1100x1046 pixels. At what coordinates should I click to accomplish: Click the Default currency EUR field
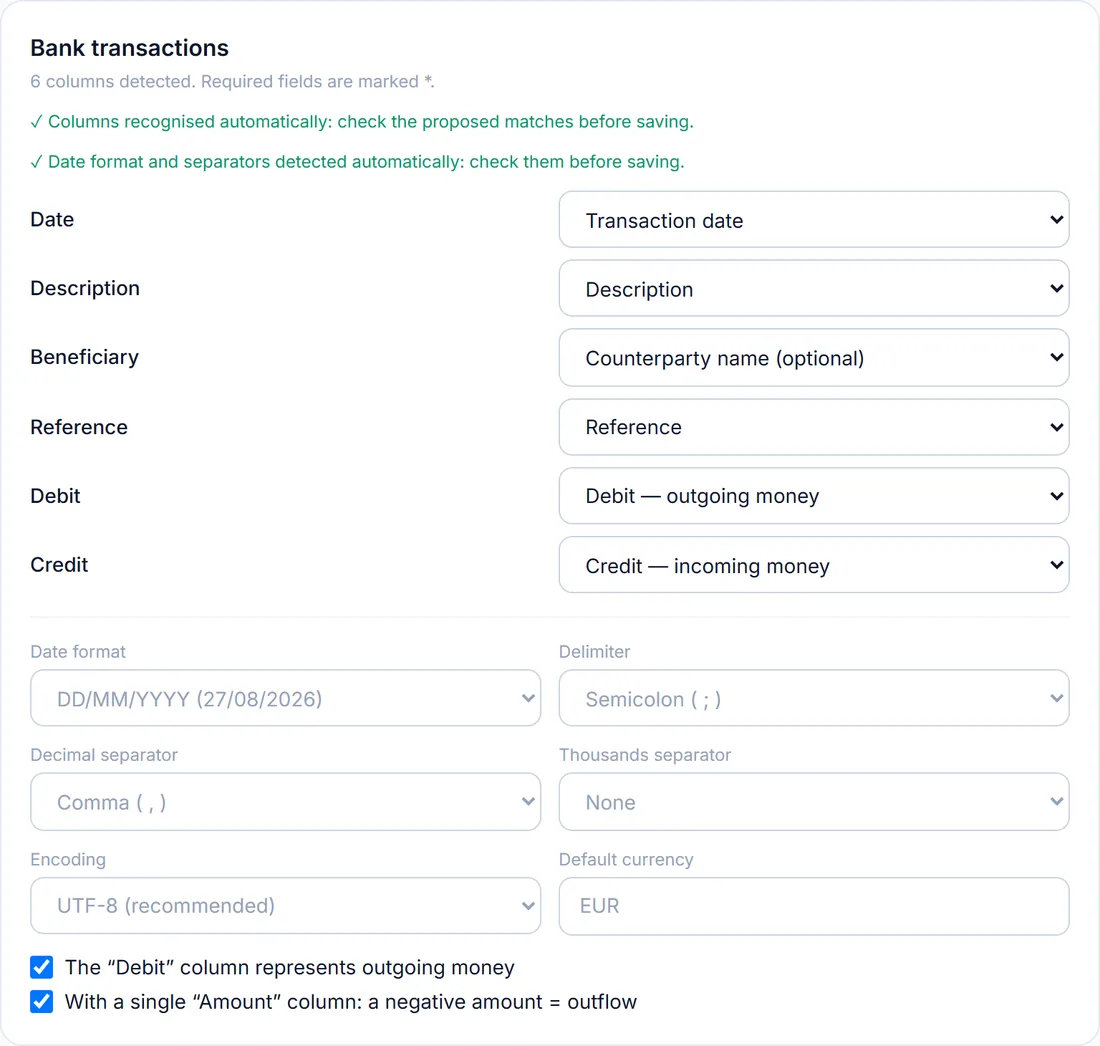click(x=814, y=906)
